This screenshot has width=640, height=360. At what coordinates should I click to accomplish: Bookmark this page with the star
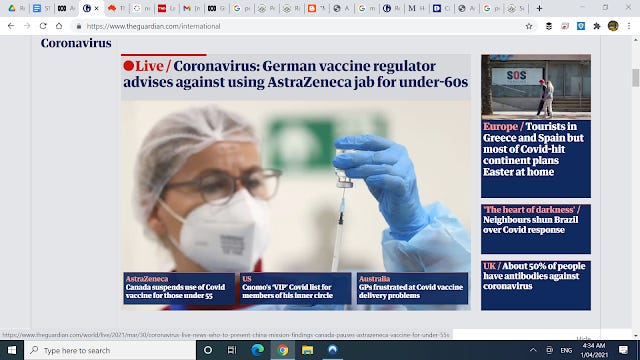(x=529, y=26)
